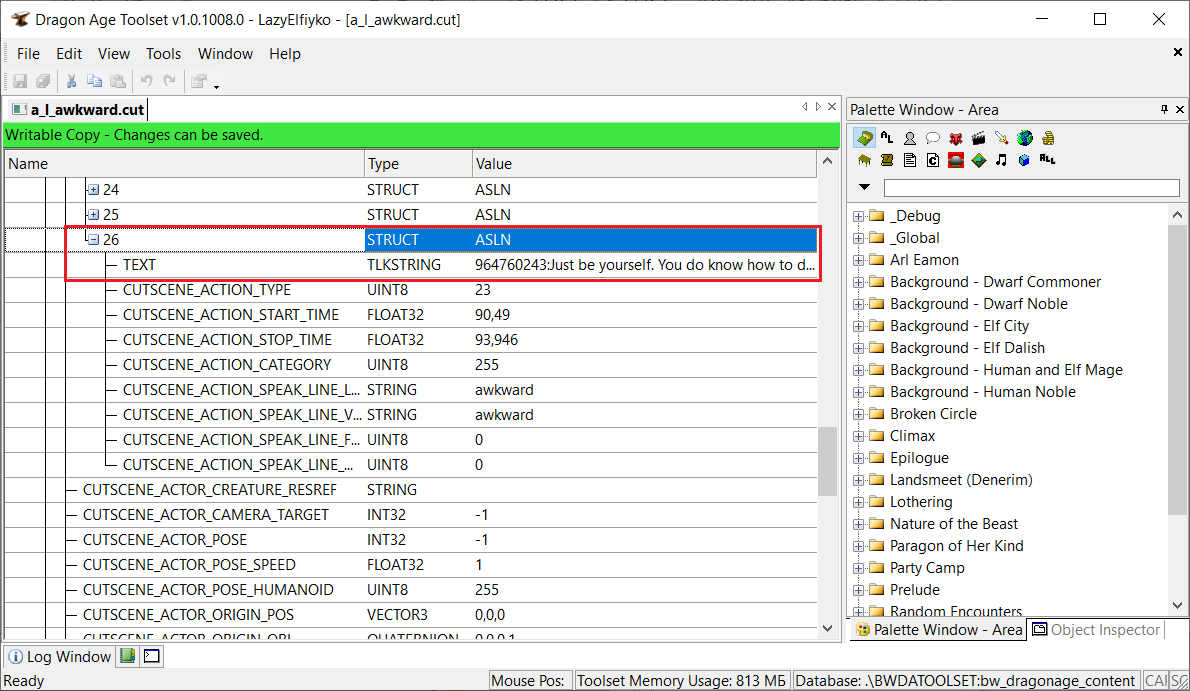1190x691 pixels.
Task: Select the Merchant gold coins palette icon
Action: tap(1048, 138)
